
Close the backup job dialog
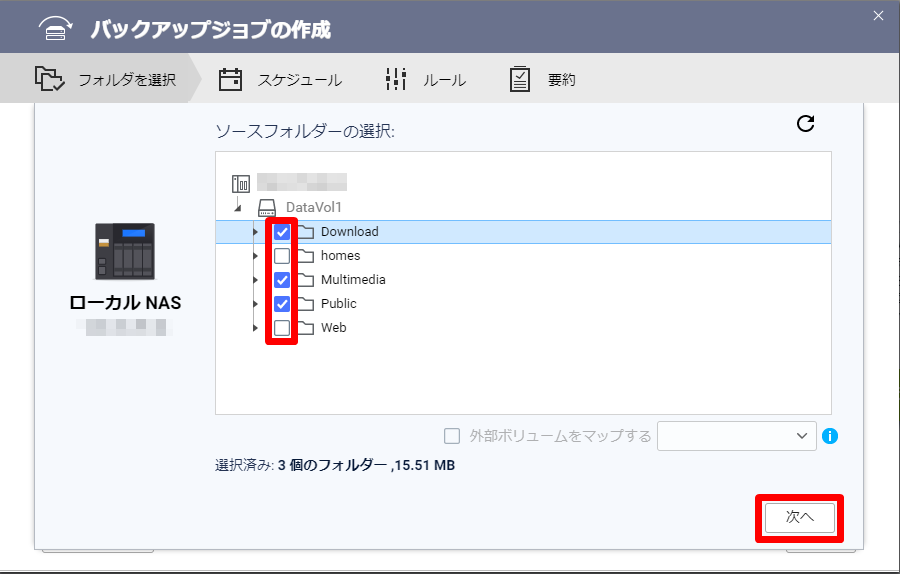878,15
